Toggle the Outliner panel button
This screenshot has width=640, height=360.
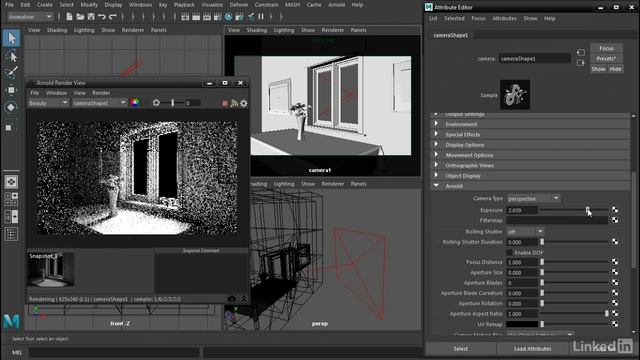click(x=11, y=234)
